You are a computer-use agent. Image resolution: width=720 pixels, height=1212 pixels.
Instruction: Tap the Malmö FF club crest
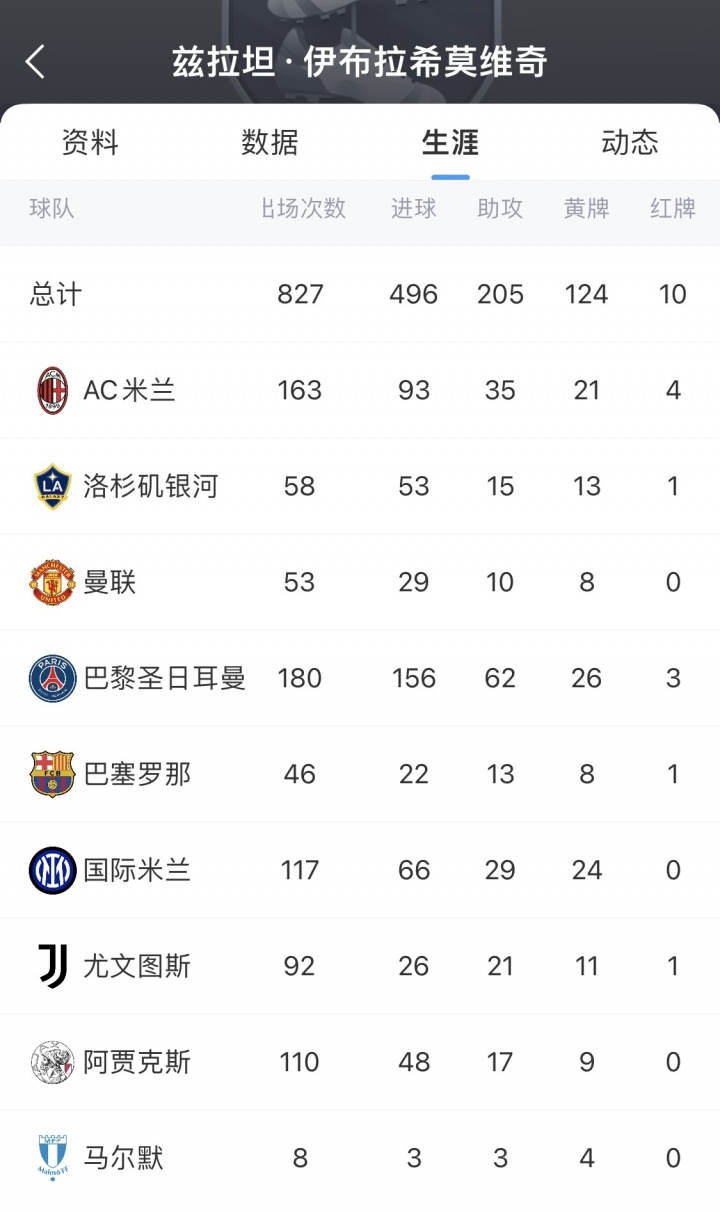click(52, 1158)
